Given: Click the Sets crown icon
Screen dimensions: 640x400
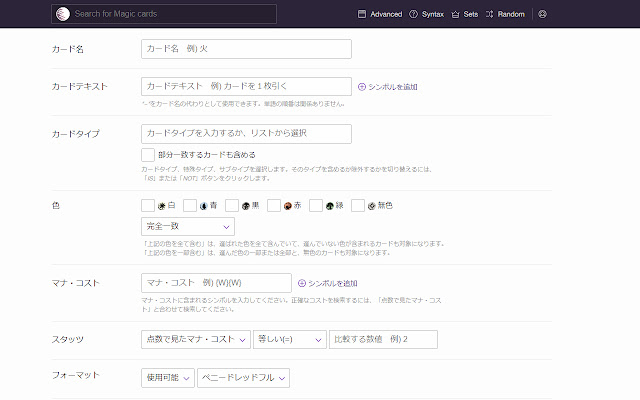Looking at the screenshot, I should 455,14.
